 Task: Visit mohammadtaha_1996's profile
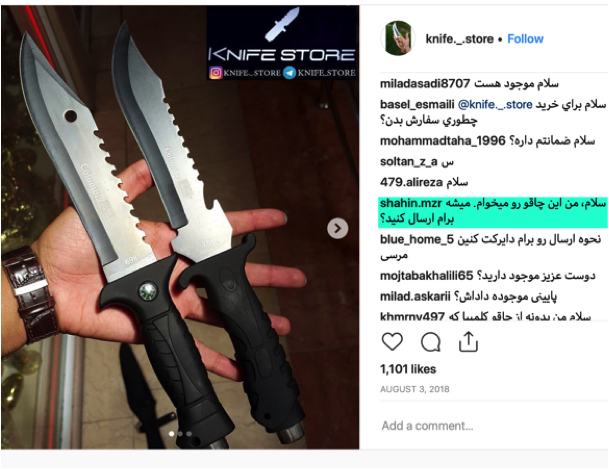(x=442, y=141)
